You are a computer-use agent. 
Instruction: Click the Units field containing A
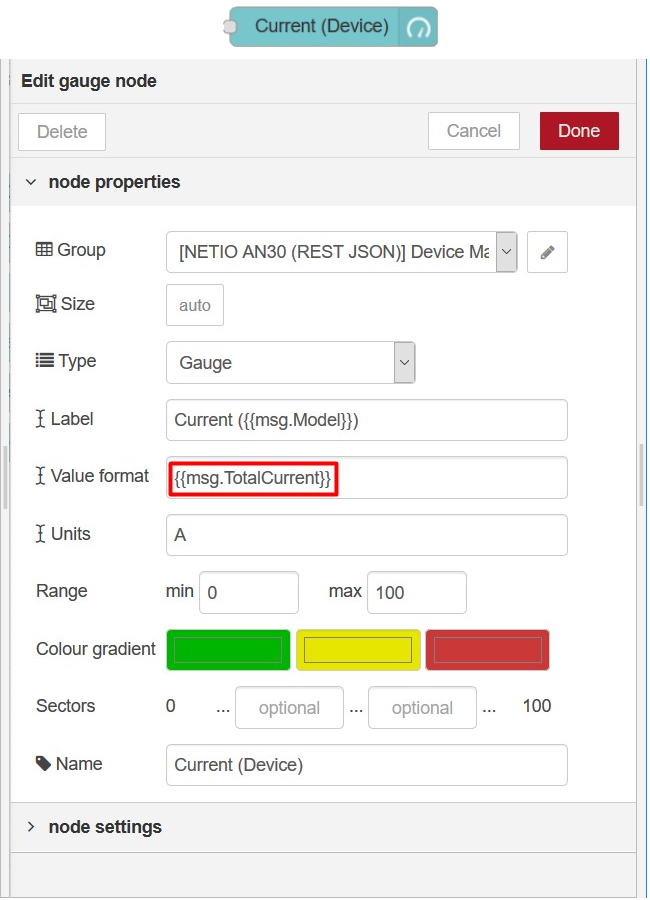coord(366,535)
